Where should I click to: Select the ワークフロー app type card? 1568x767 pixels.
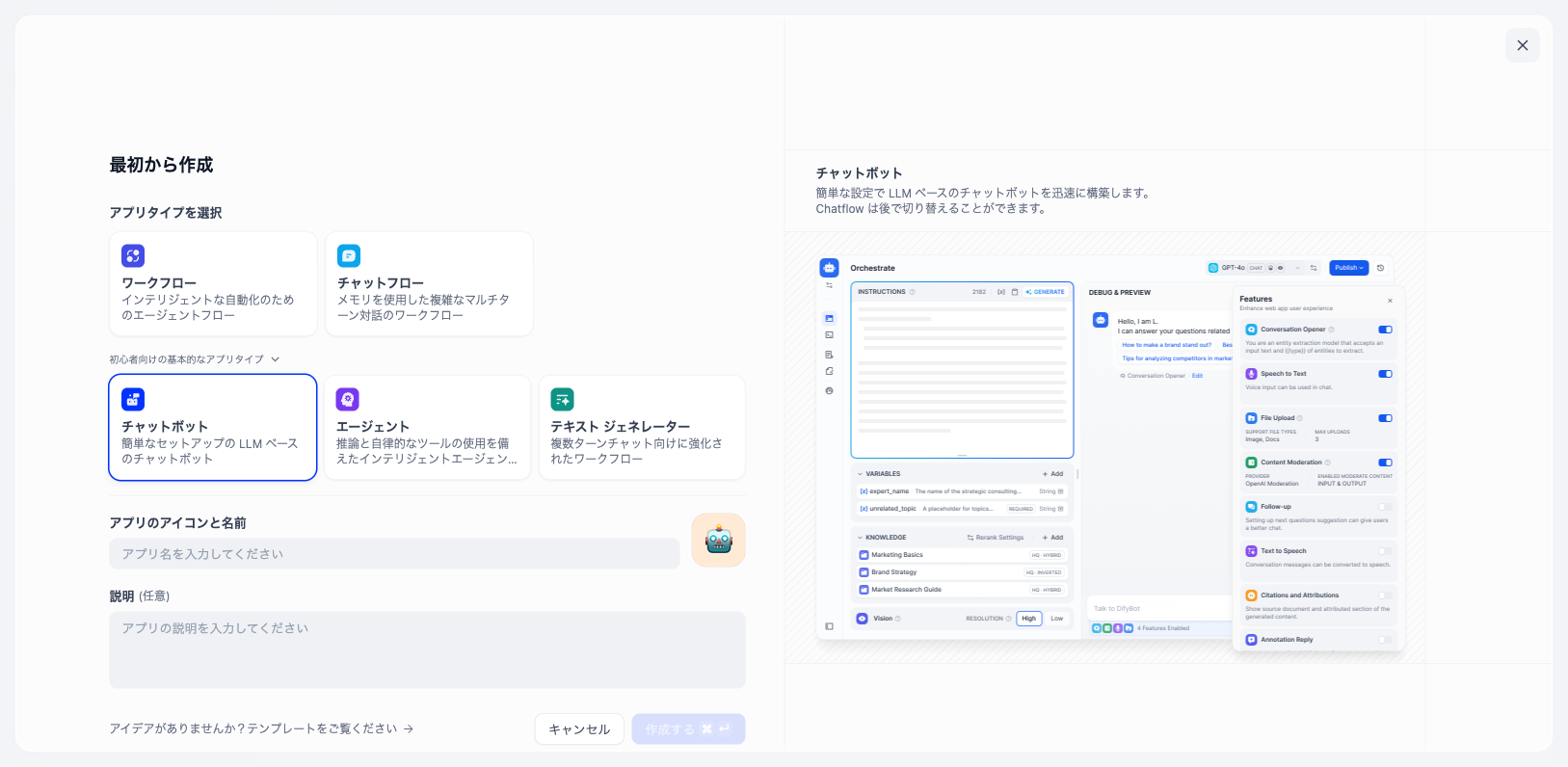pyautogui.click(x=213, y=284)
